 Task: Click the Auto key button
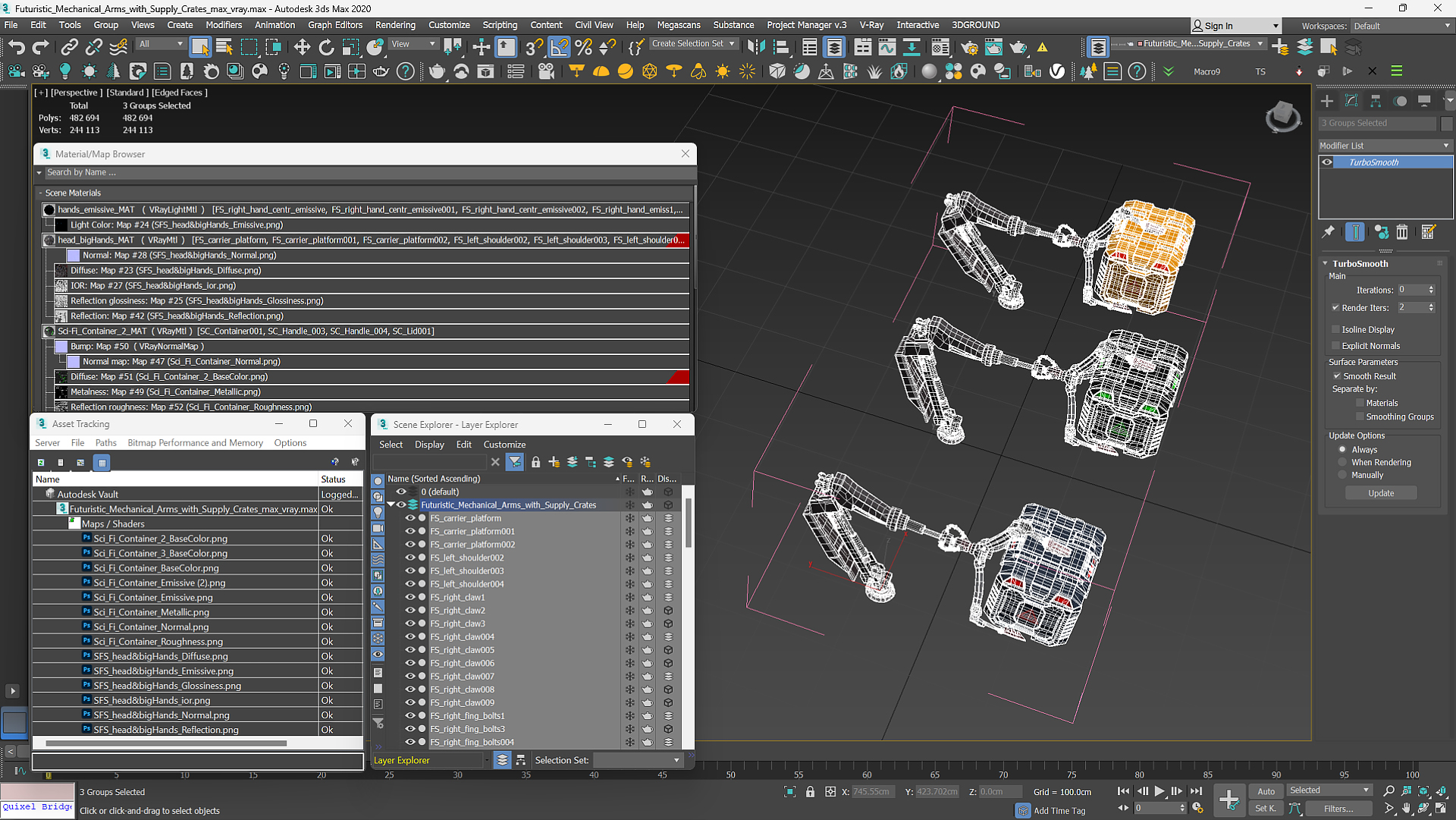coord(1266,791)
